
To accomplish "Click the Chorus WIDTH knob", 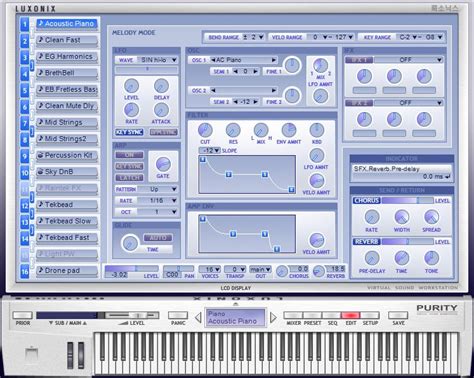I will tap(402, 217).
